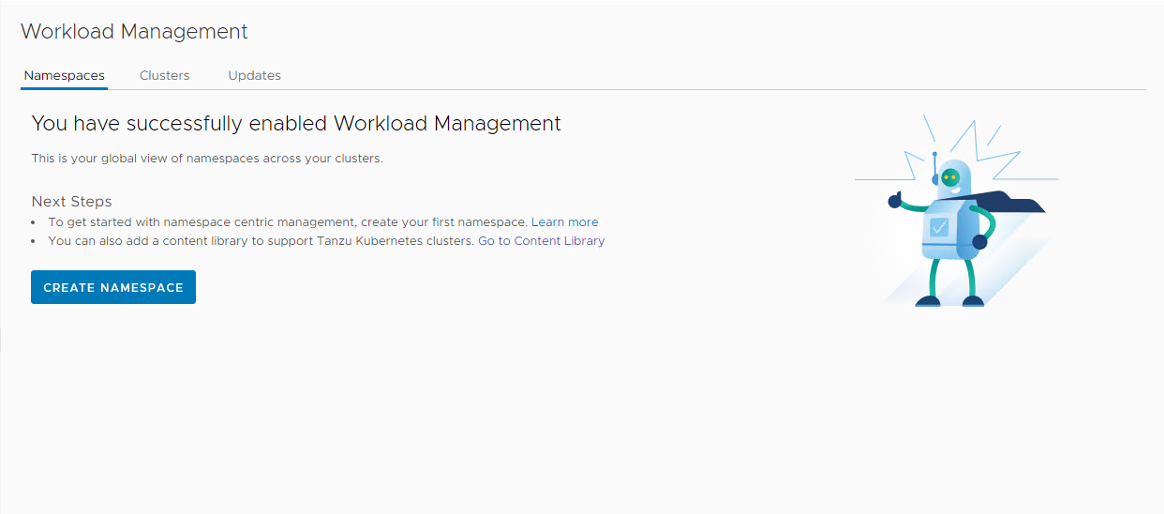The image size is (1164, 514).
Task: Follow the Go to Content Library link
Action: click(541, 241)
